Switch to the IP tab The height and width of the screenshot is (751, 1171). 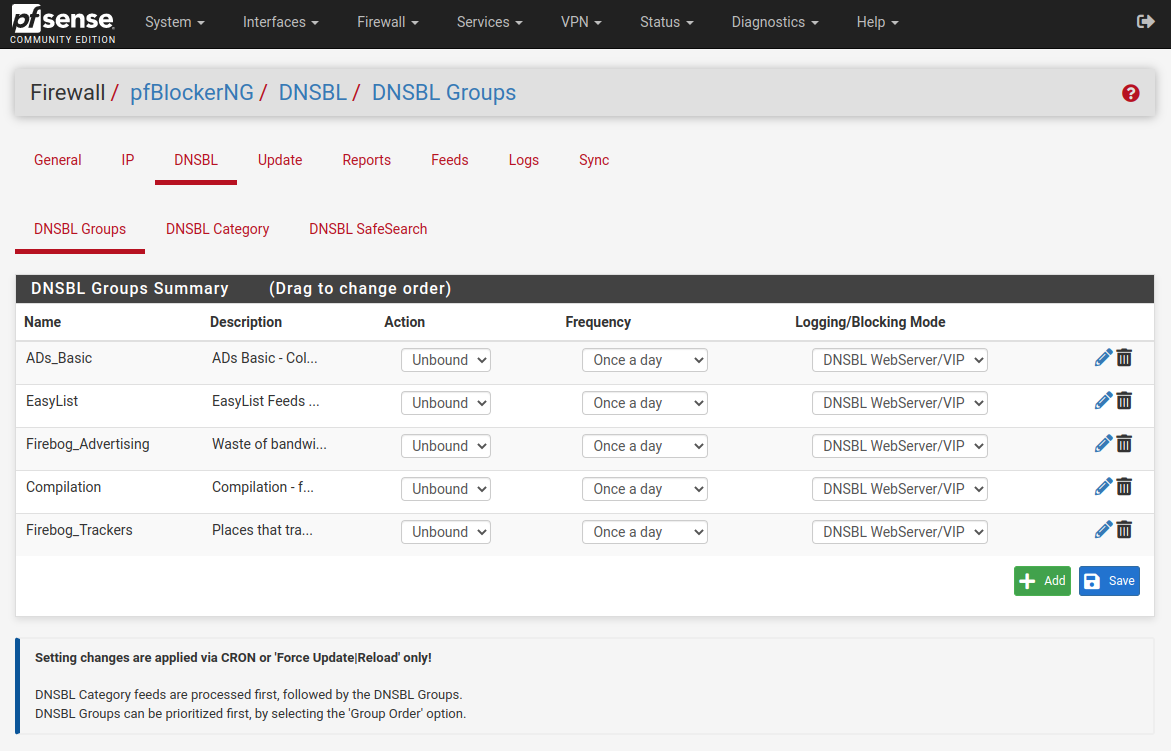click(x=128, y=161)
